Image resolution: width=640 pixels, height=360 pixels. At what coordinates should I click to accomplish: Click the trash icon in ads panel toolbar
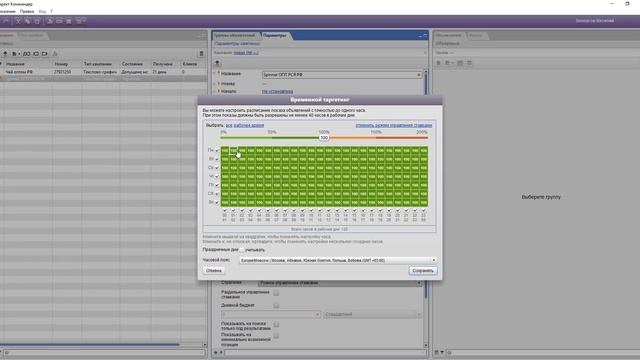point(470,63)
